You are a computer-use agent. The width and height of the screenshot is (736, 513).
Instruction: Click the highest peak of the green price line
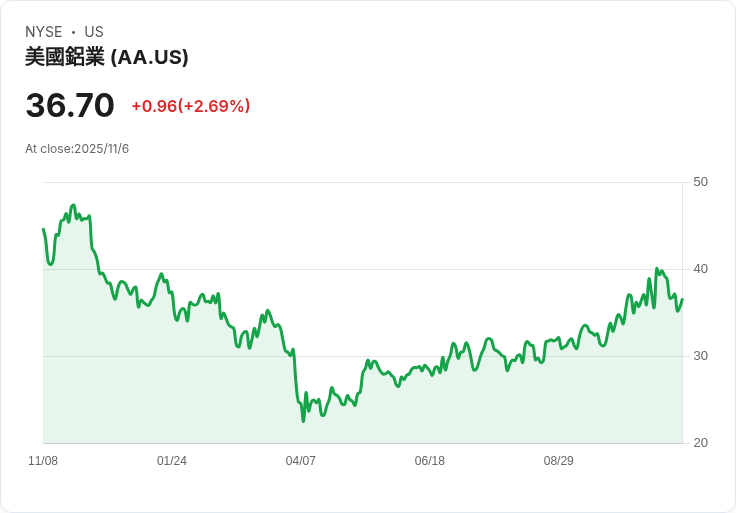[x=73, y=205]
